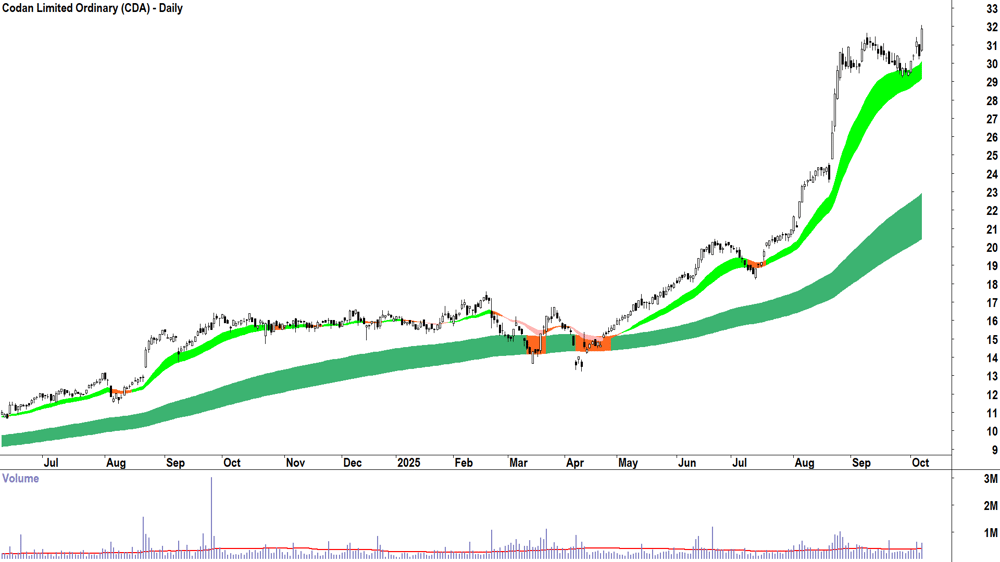
Task: Select the '2025' year label on the time axis
Action: pyautogui.click(x=408, y=462)
